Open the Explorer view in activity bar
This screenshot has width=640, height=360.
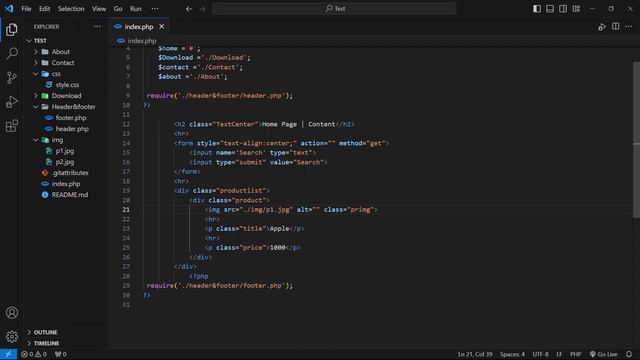tap(12, 29)
